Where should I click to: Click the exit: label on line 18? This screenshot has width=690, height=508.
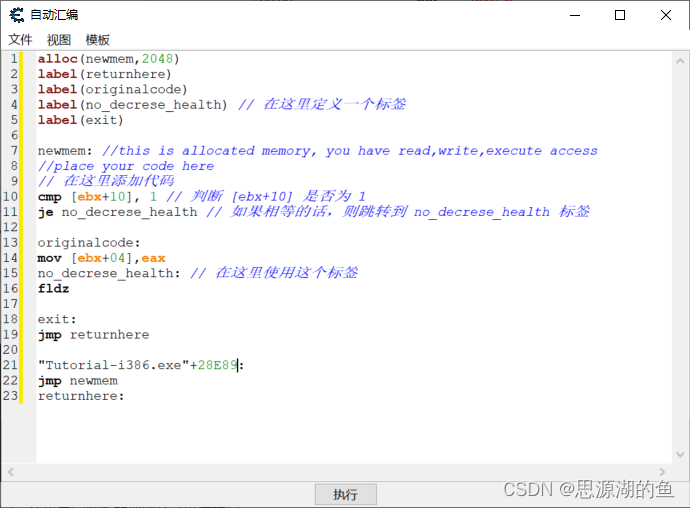[57, 319]
